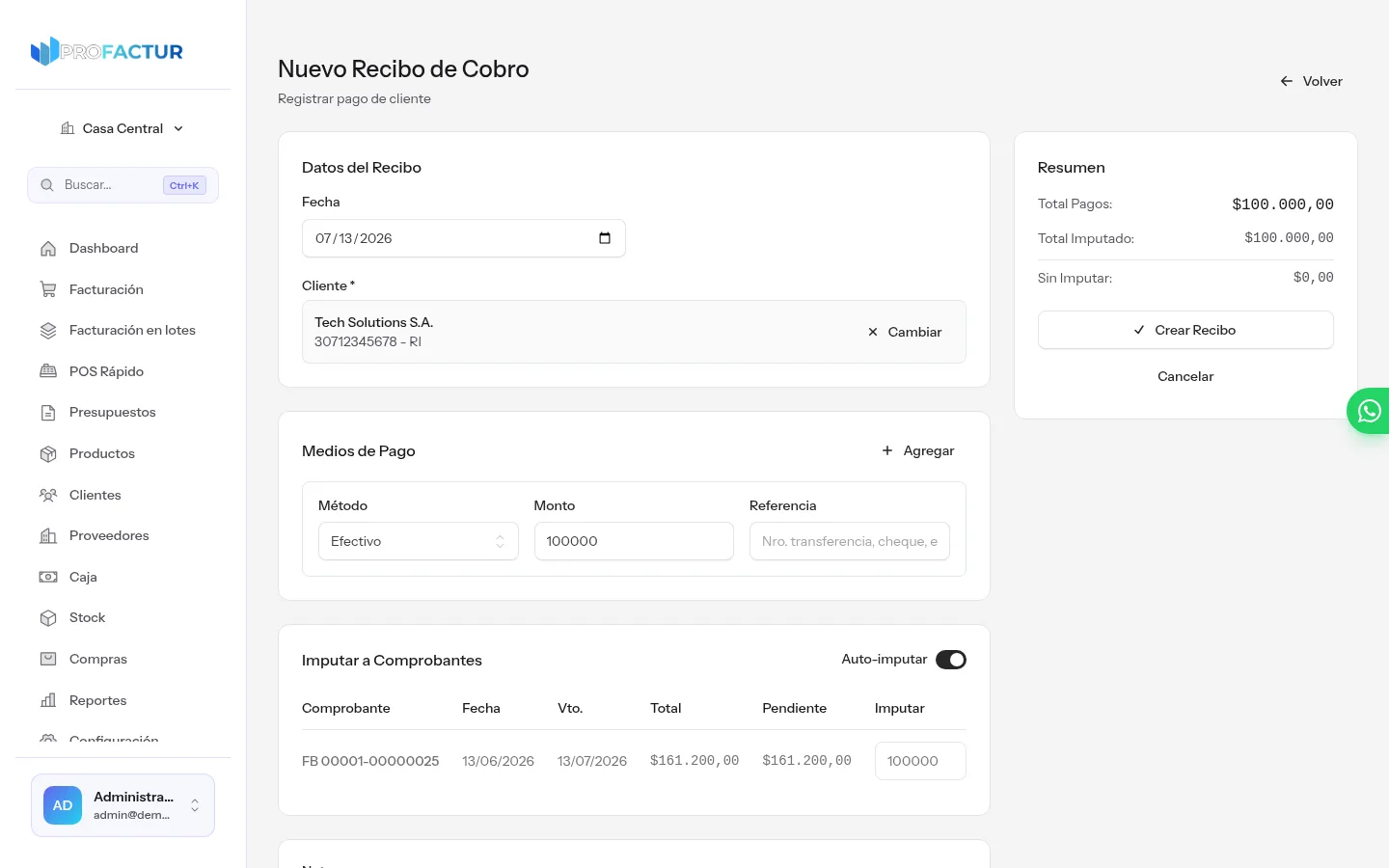Click the Tech Solutions S.A. client name
This screenshot has width=1389, height=868.
(x=373, y=322)
